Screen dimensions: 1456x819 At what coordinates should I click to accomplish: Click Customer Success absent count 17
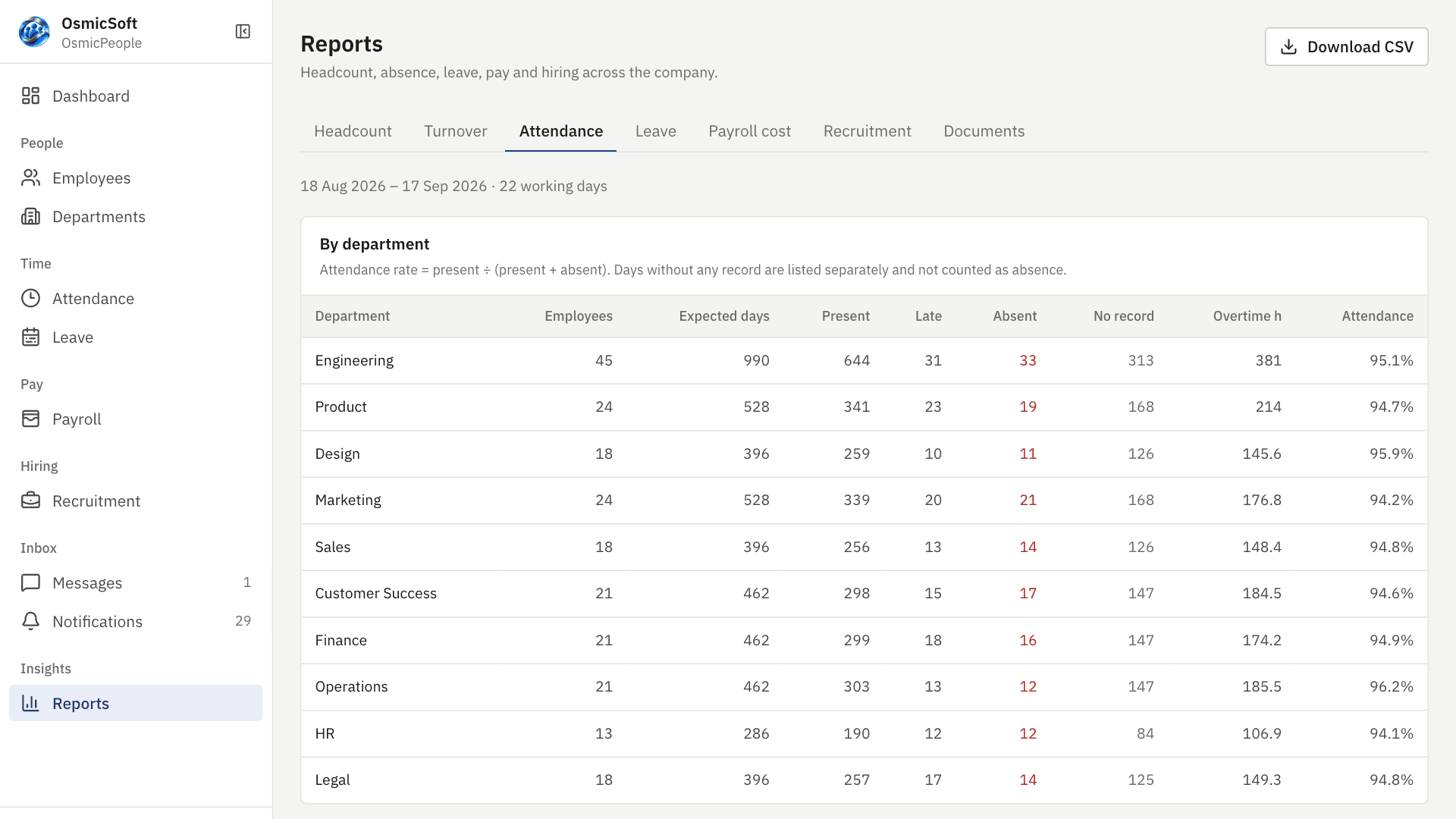(x=1028, y=594)
